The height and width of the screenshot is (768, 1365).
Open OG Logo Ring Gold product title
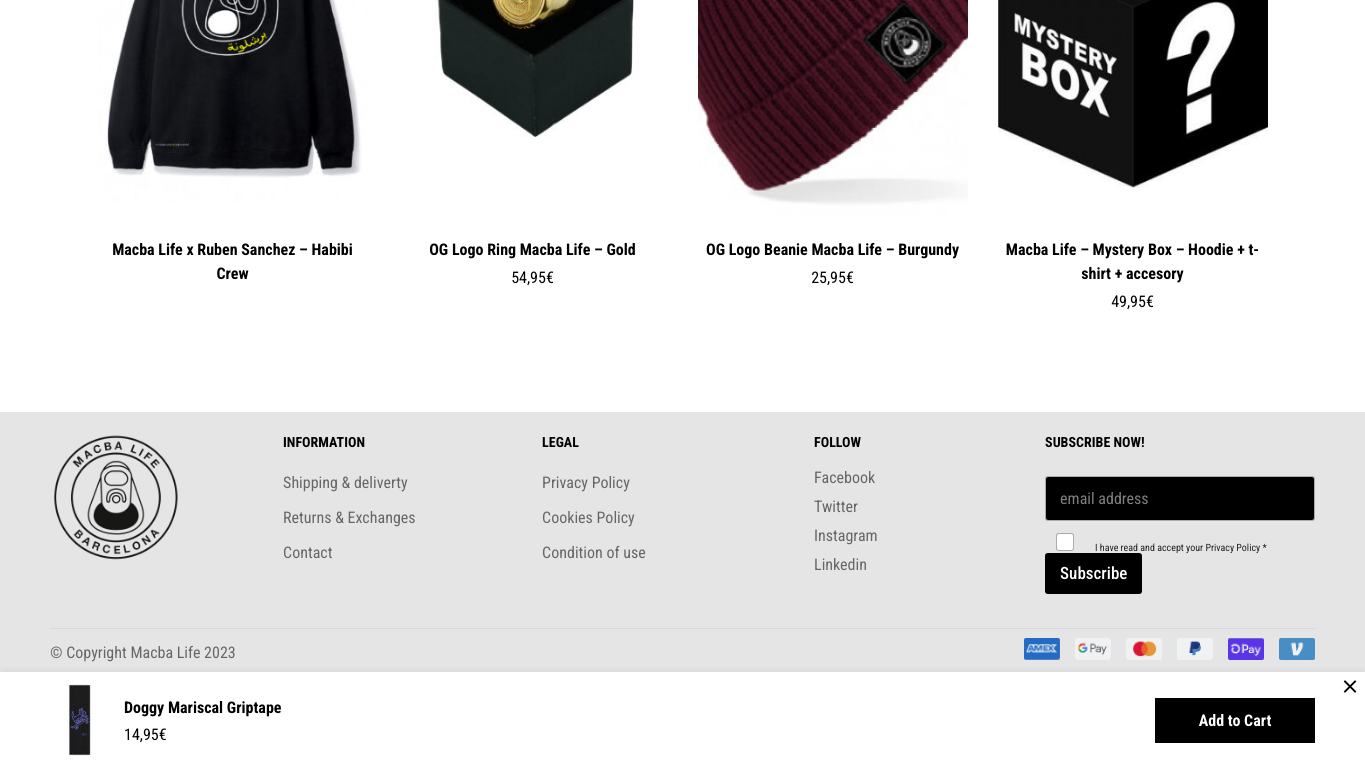point(532,249)
